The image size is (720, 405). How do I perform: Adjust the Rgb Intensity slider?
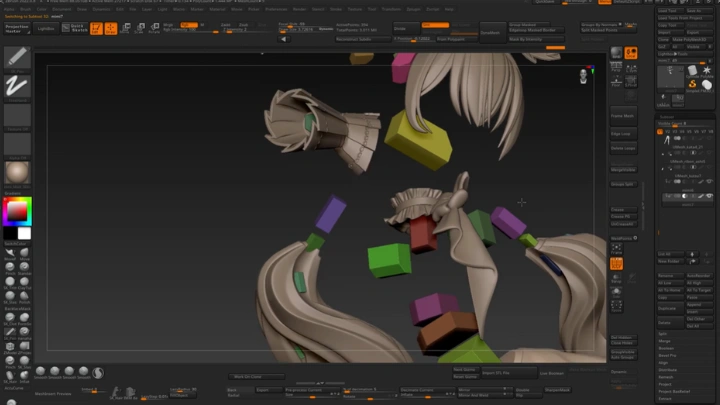(191, 30)
